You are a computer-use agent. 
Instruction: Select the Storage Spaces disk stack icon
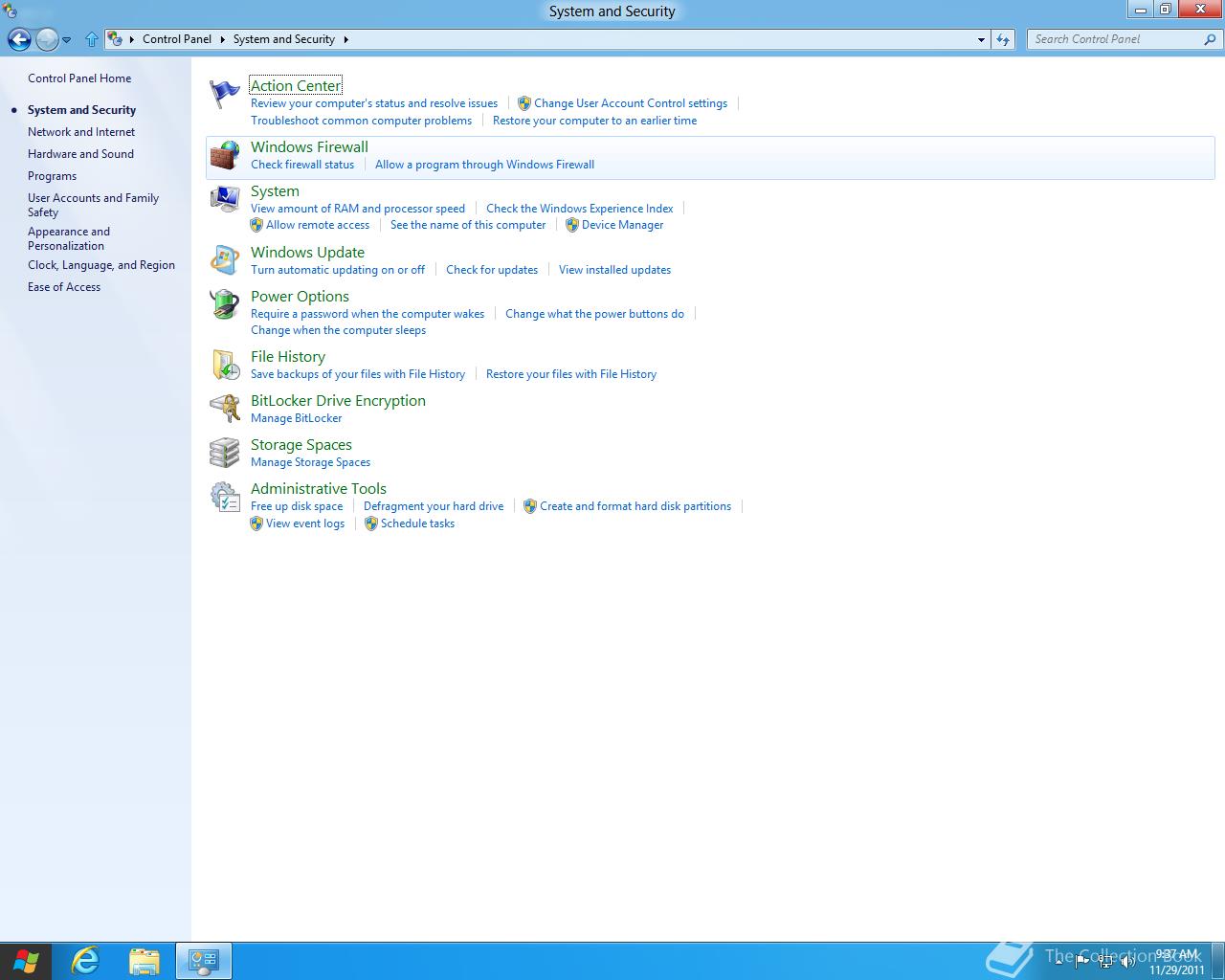(x=223, y=452)
